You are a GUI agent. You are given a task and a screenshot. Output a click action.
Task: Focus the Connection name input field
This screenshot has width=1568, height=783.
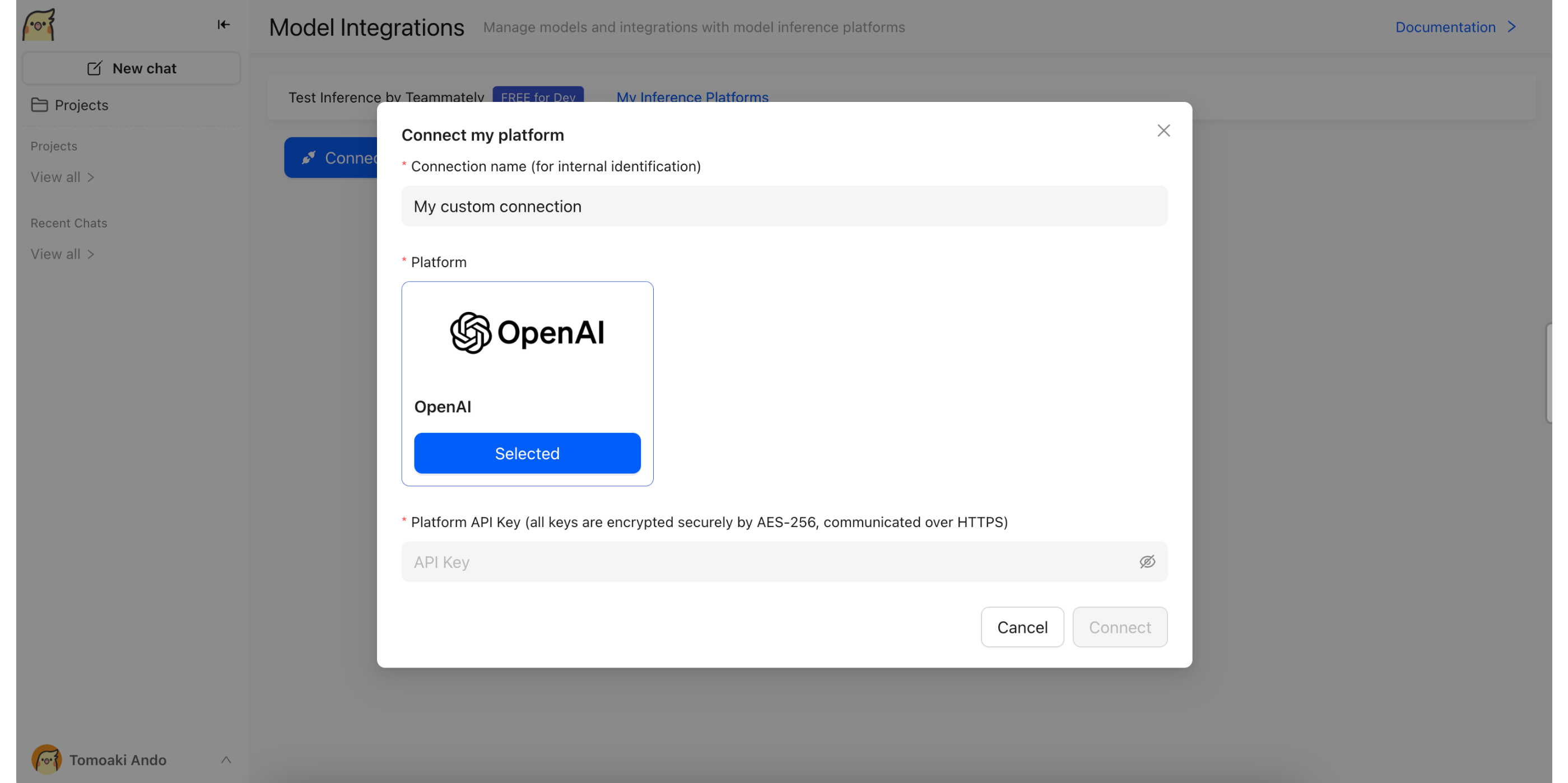pos(784,206)
